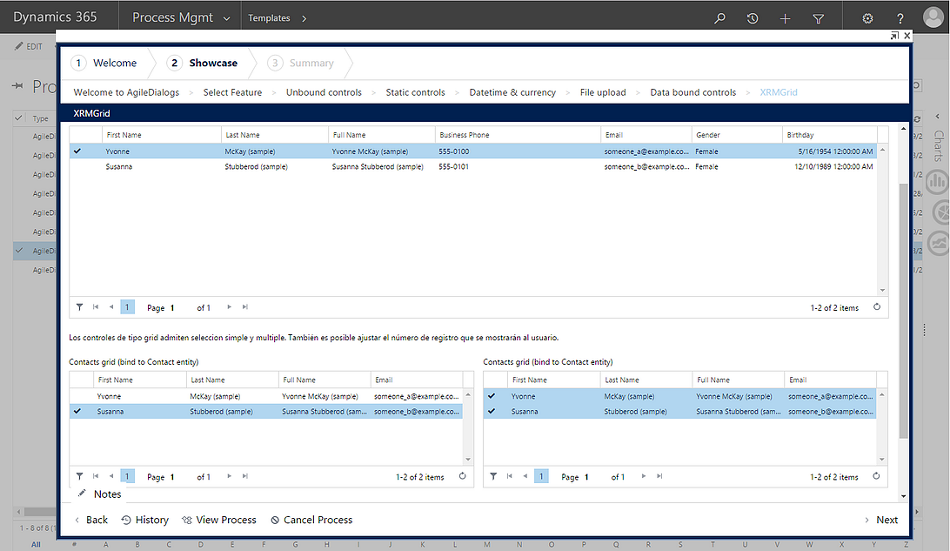Open the Welcome step tab

104,63
